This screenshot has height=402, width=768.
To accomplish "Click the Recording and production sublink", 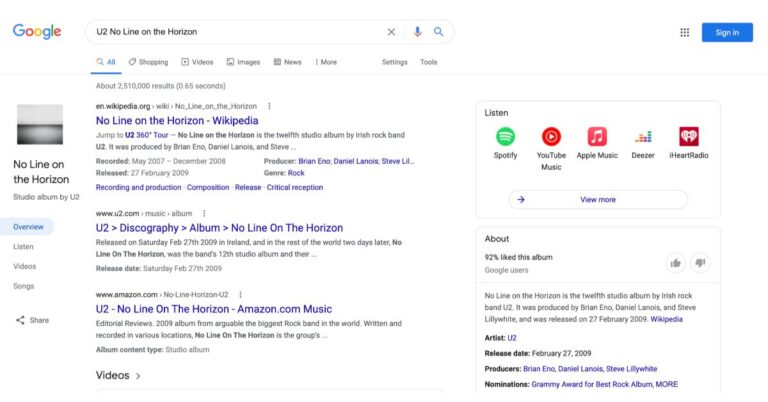I will (138, 187).
